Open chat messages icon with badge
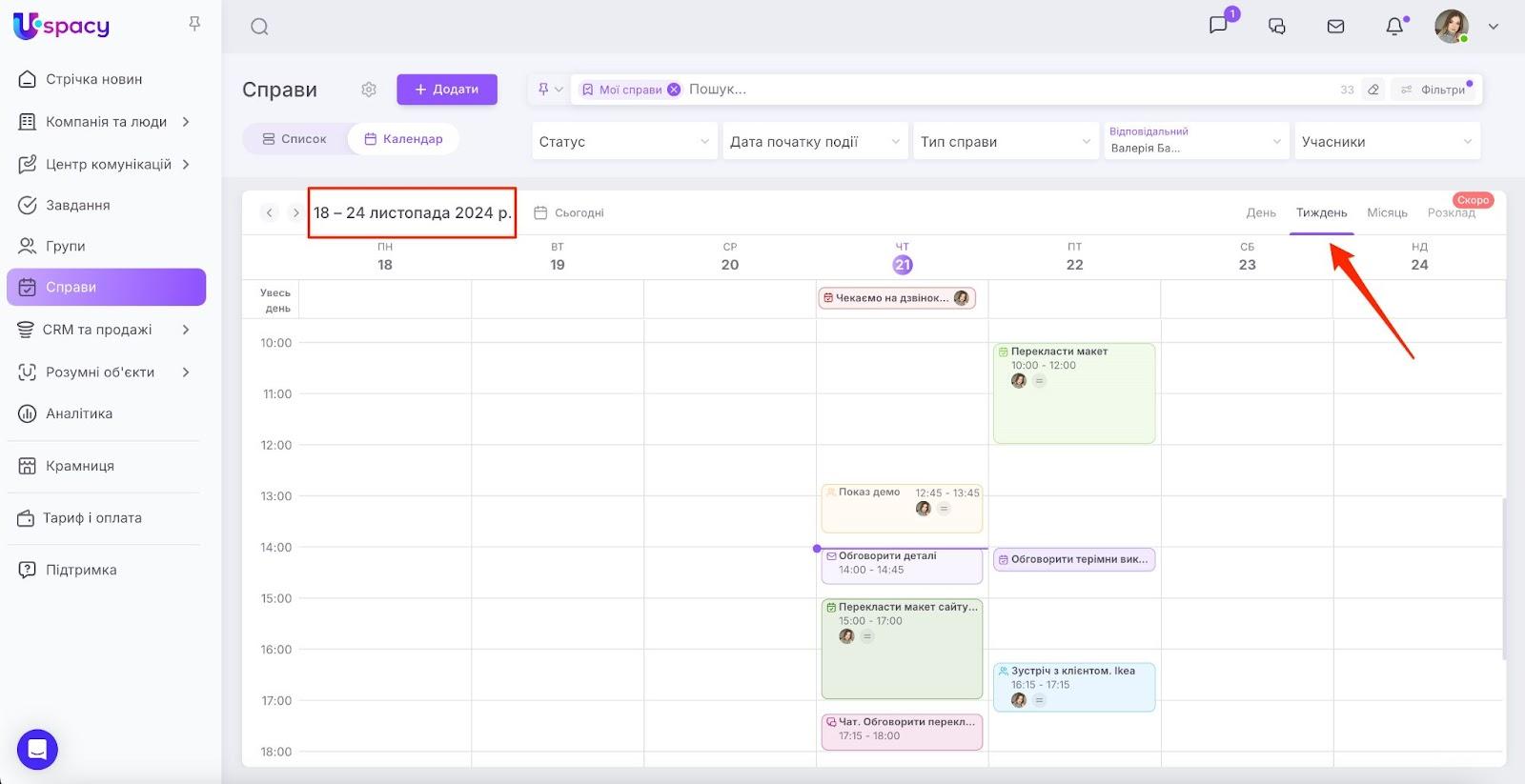 (x=1218, y=26)
